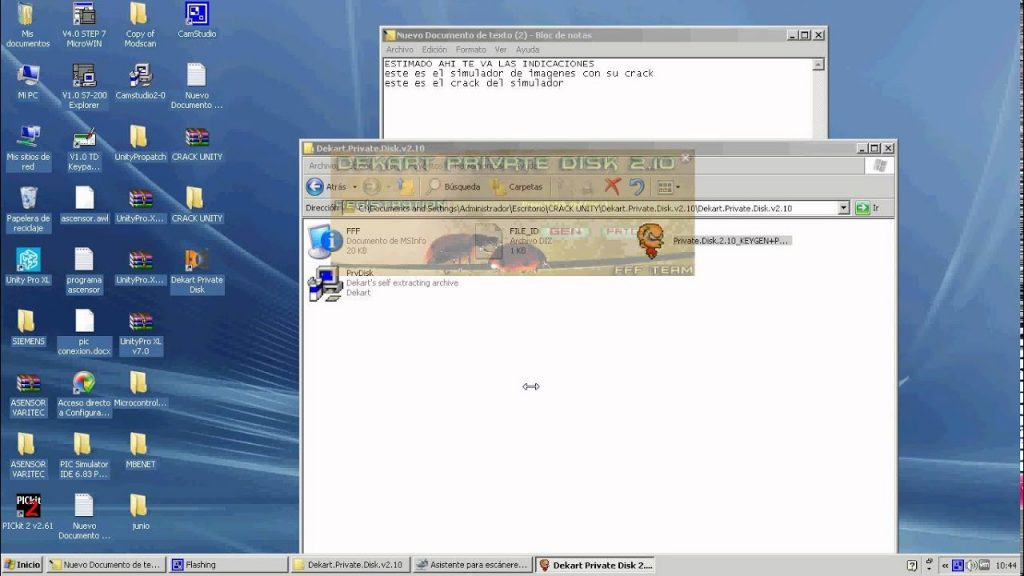Click the GEN button in the keygen overlay
This screenshot has height=576, width=1024.
[x=565, y=231]
